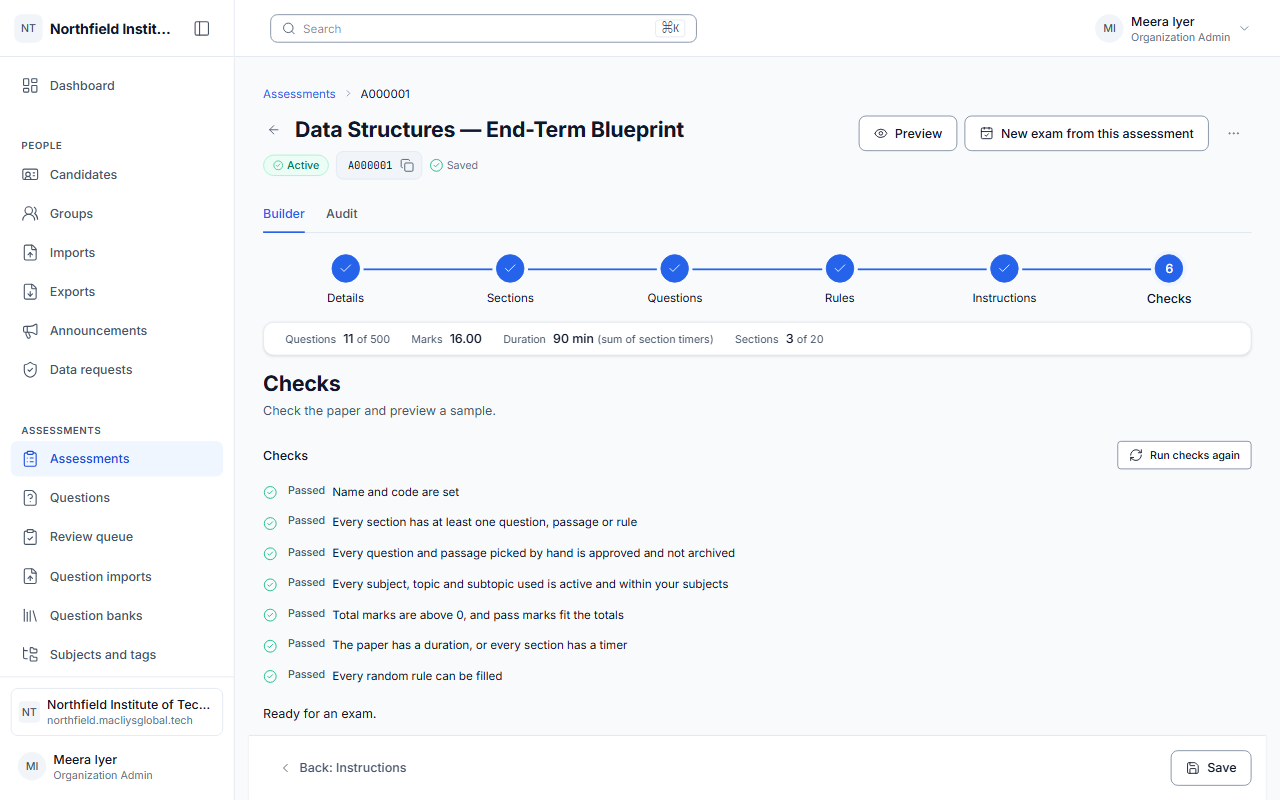Open Imports page
1280x800 pixels.
pos(117,253)
